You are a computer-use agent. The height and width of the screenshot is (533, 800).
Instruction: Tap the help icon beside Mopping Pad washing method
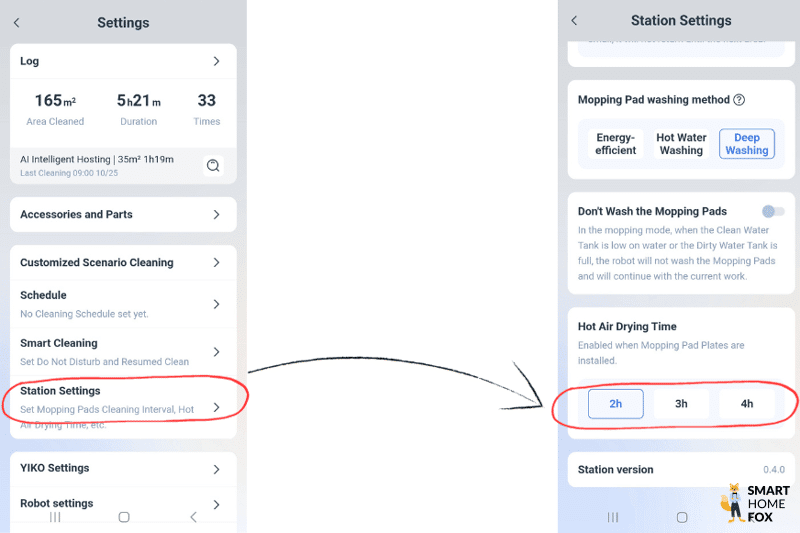click(x=739, y=100)
